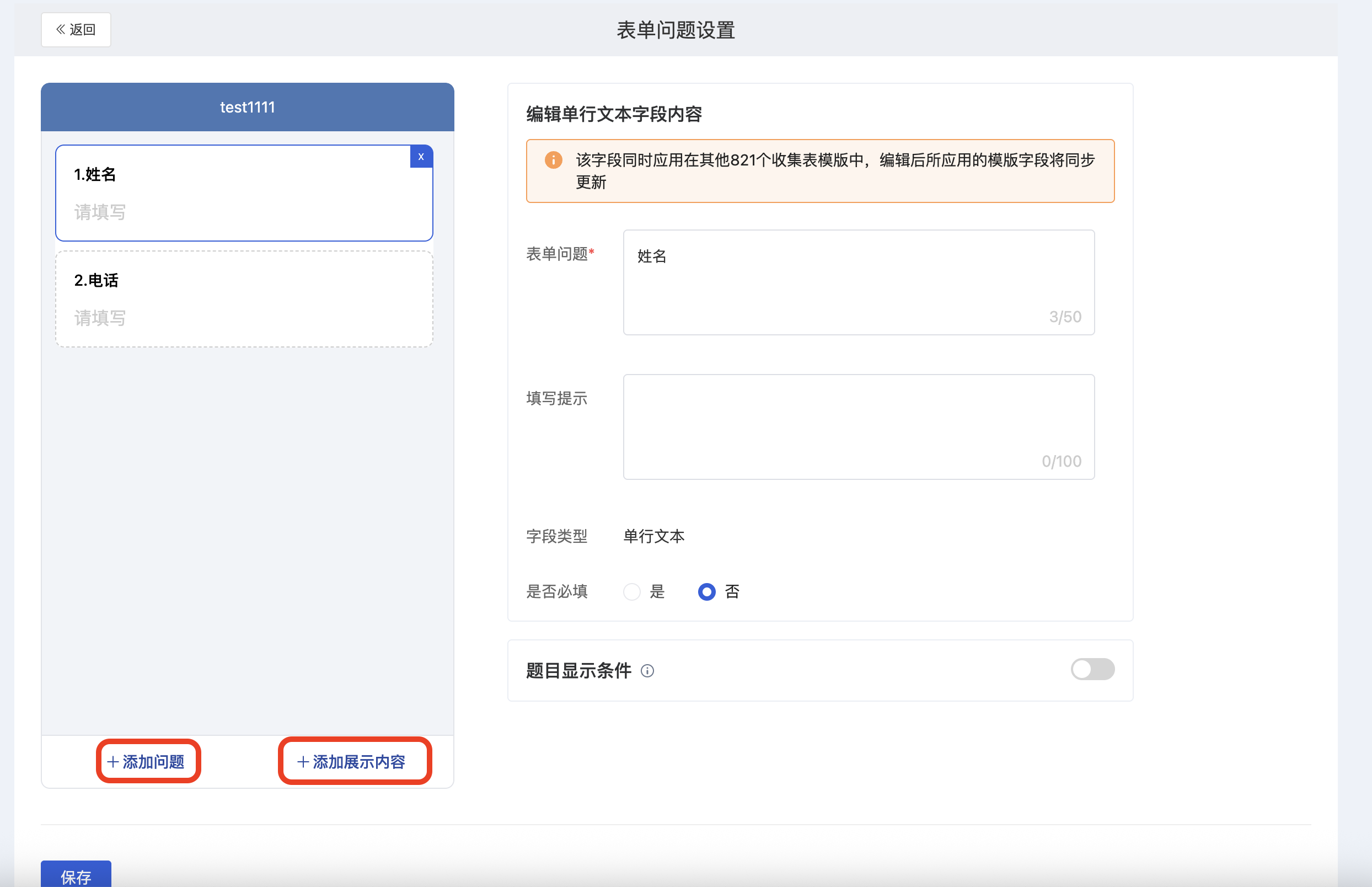Screen dimensions: 1372x887
Task: Click the 表单问题设置 page title
Action: click(676, 30)
